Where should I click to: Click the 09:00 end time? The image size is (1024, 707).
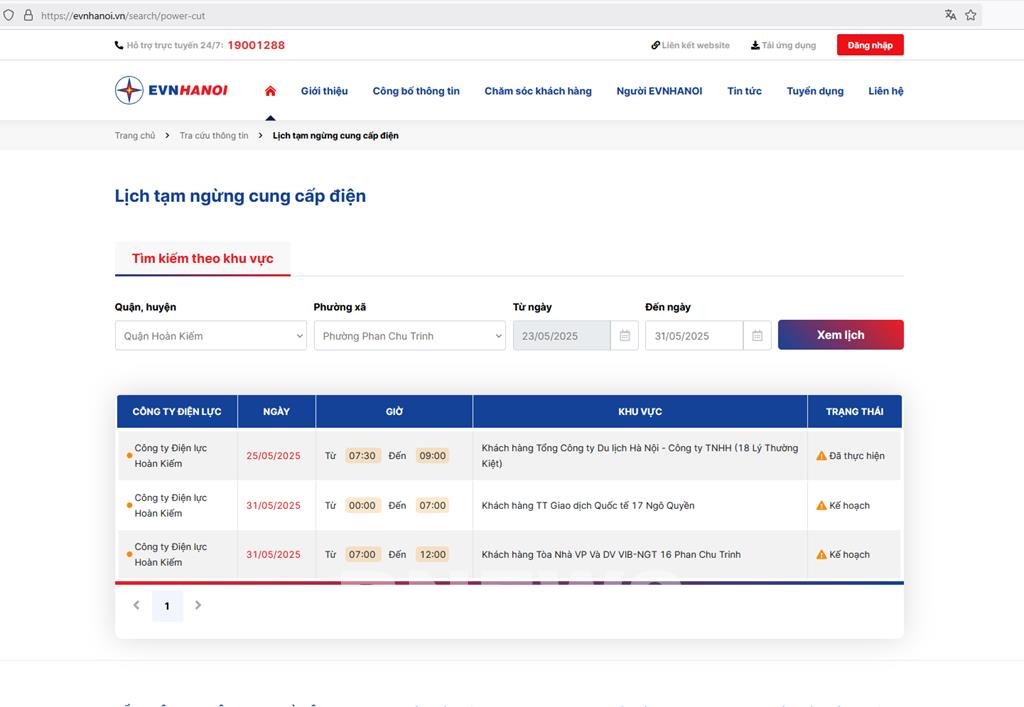point(432,456)
